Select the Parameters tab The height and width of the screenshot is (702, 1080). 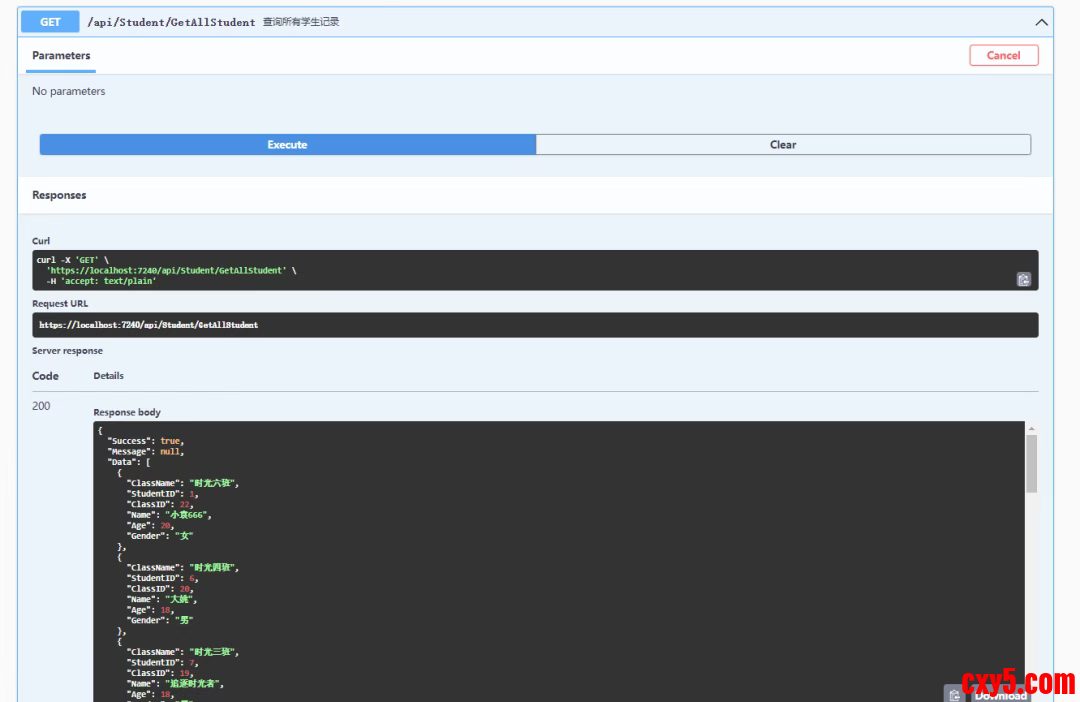[61, 56]
